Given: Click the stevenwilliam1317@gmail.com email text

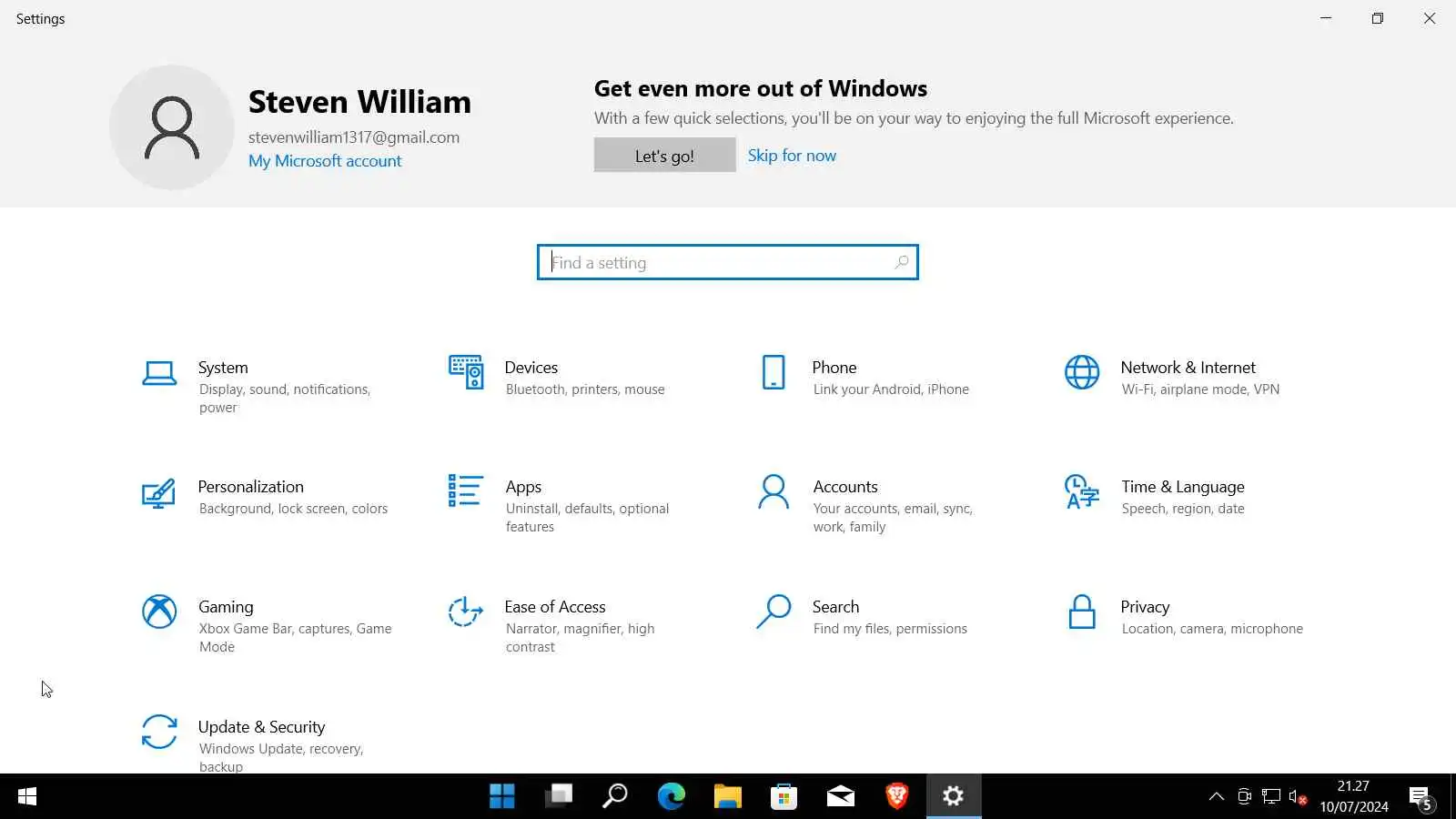Looking at the screenshot, I should click(x=354, y=137).
